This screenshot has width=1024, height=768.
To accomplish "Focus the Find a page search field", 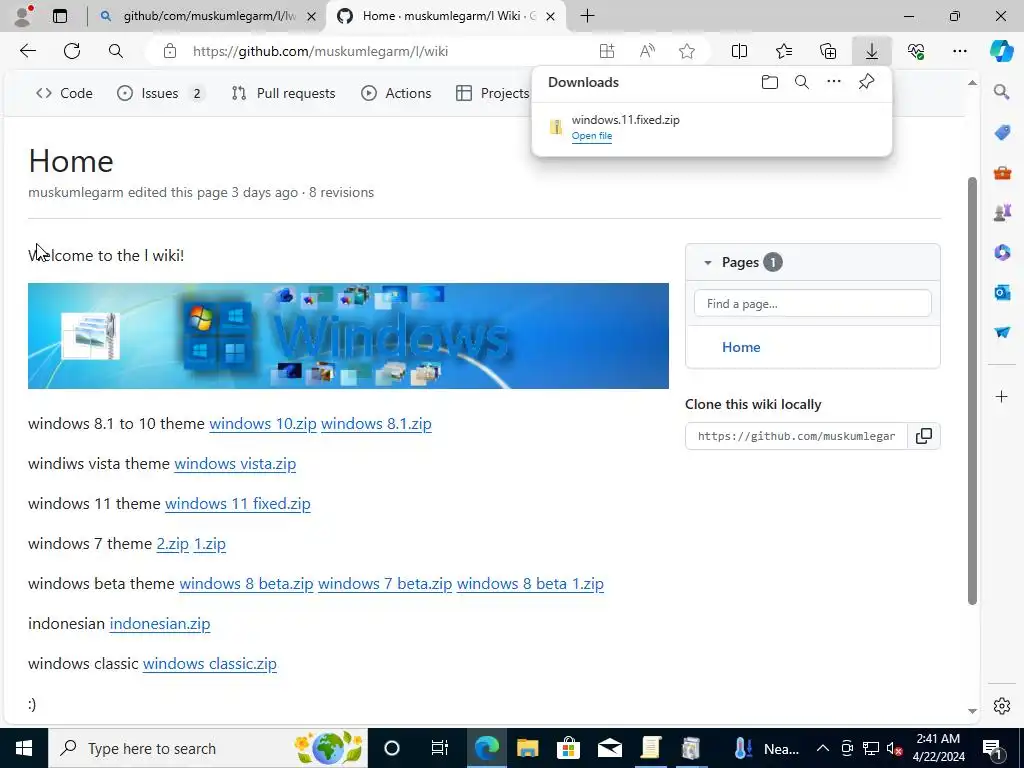I will click(x=812, y=304).
